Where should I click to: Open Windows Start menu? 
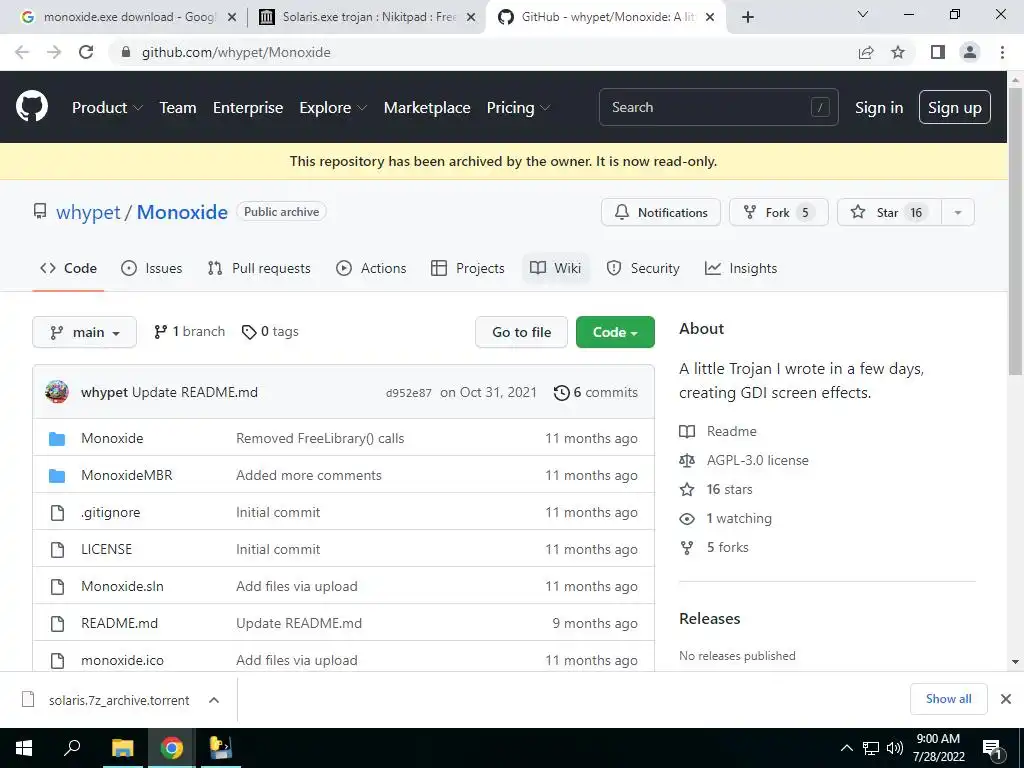[24, 748]
